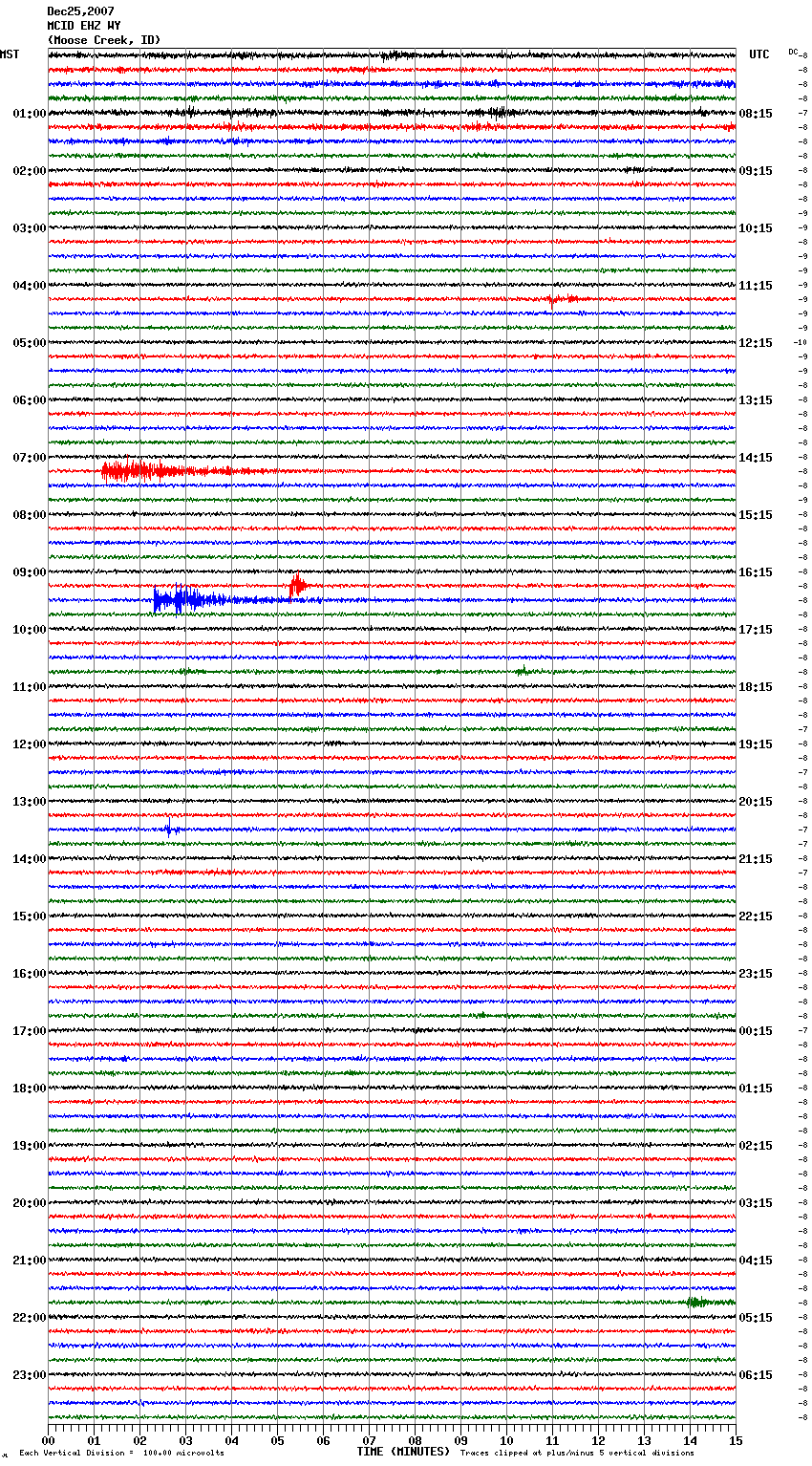Click the DC offset column header
The width and height of the screenshot is (812, 1466).
coord(793,52)
